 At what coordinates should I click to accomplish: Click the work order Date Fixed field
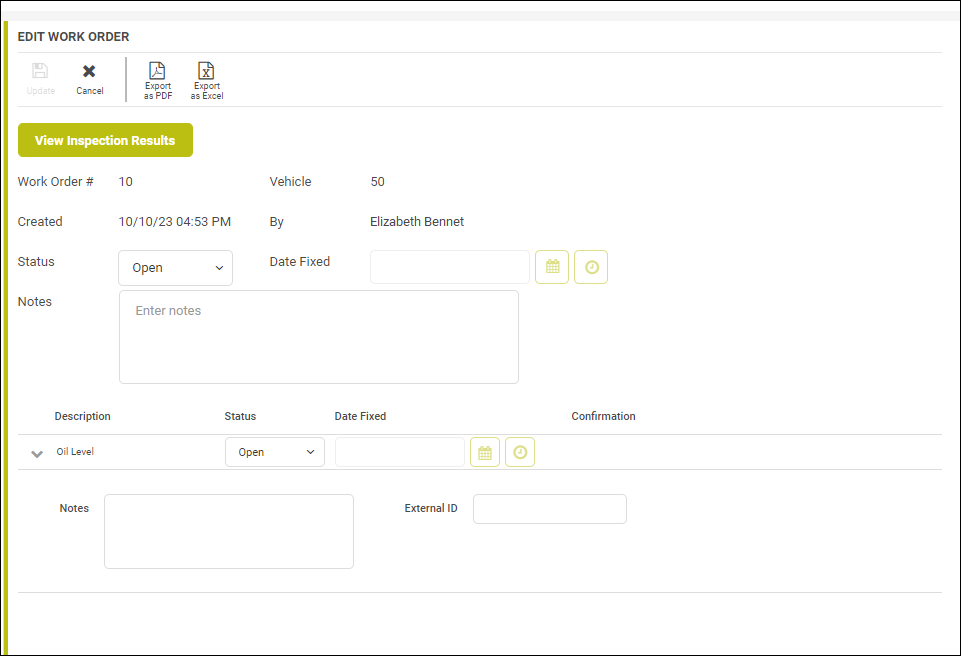[450, 267]
